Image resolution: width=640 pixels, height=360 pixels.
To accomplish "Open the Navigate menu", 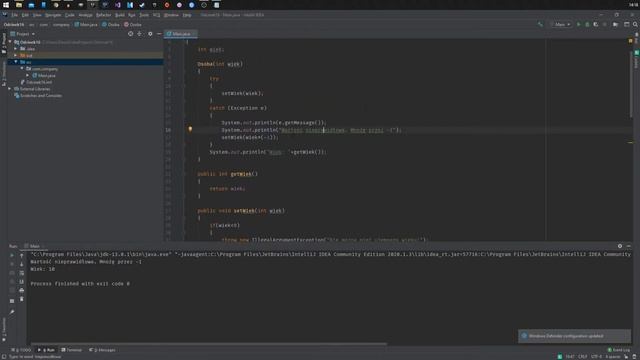I will point(53,15).
